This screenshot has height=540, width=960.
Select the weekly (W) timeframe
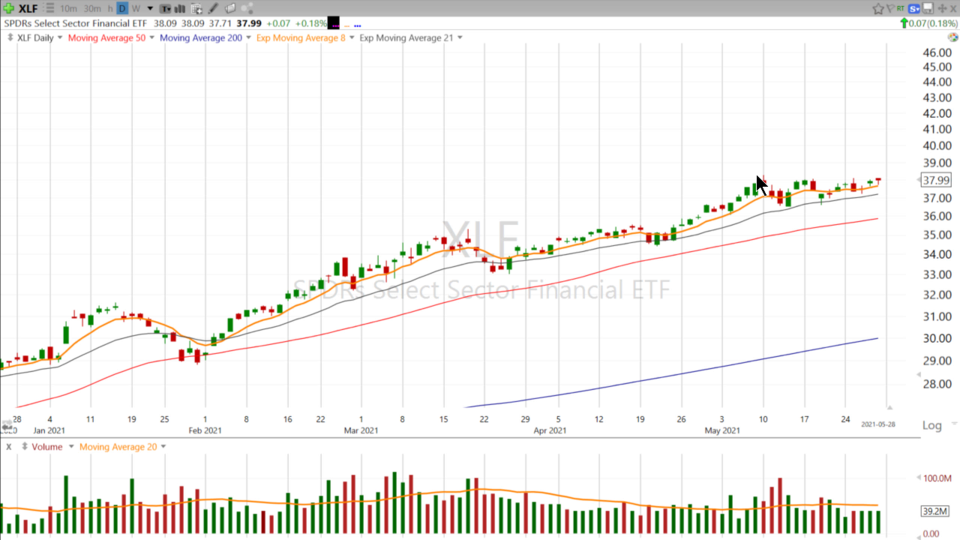point(136,9)
